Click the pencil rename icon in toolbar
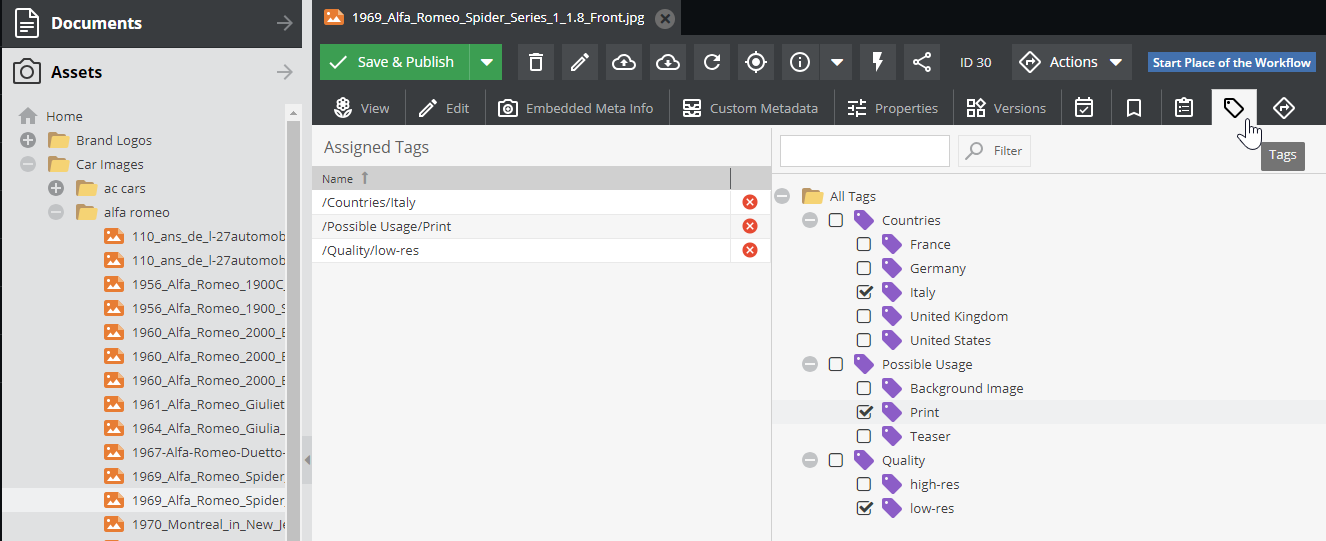Viewport: 1326px width, 541px height. click(579, 62)
